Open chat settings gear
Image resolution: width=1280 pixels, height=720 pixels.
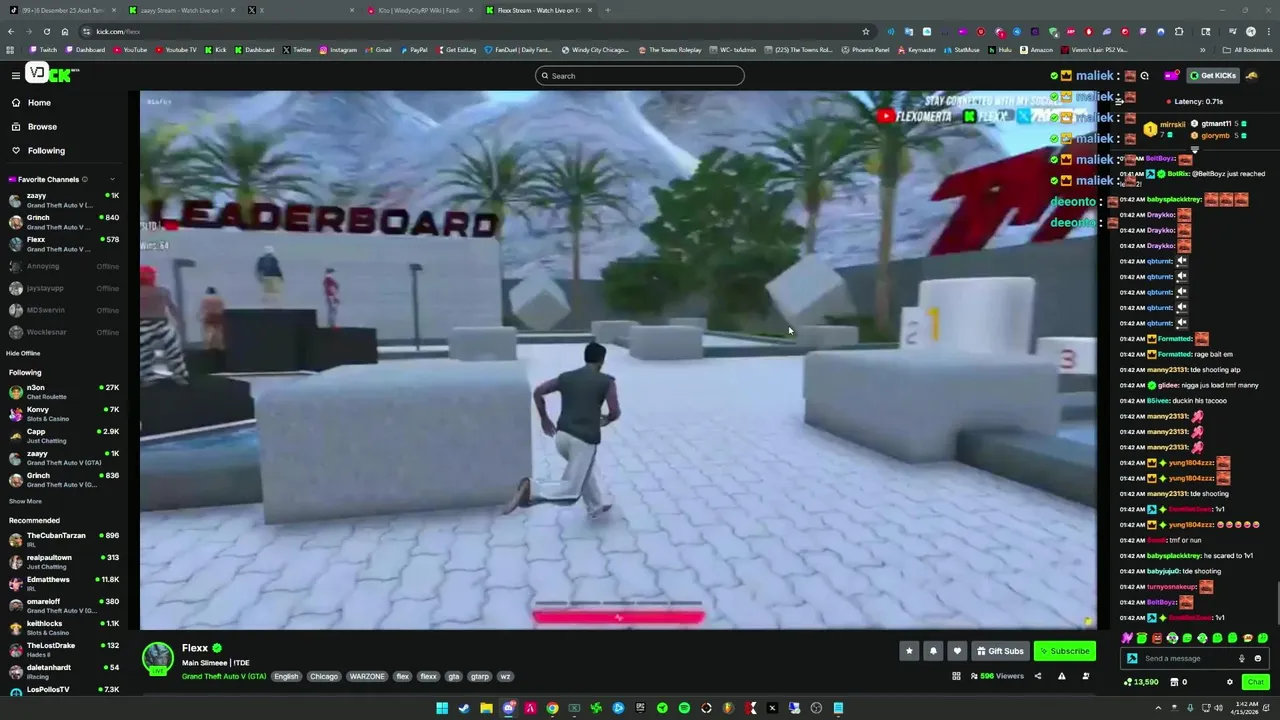click(x=1230, y=682)
